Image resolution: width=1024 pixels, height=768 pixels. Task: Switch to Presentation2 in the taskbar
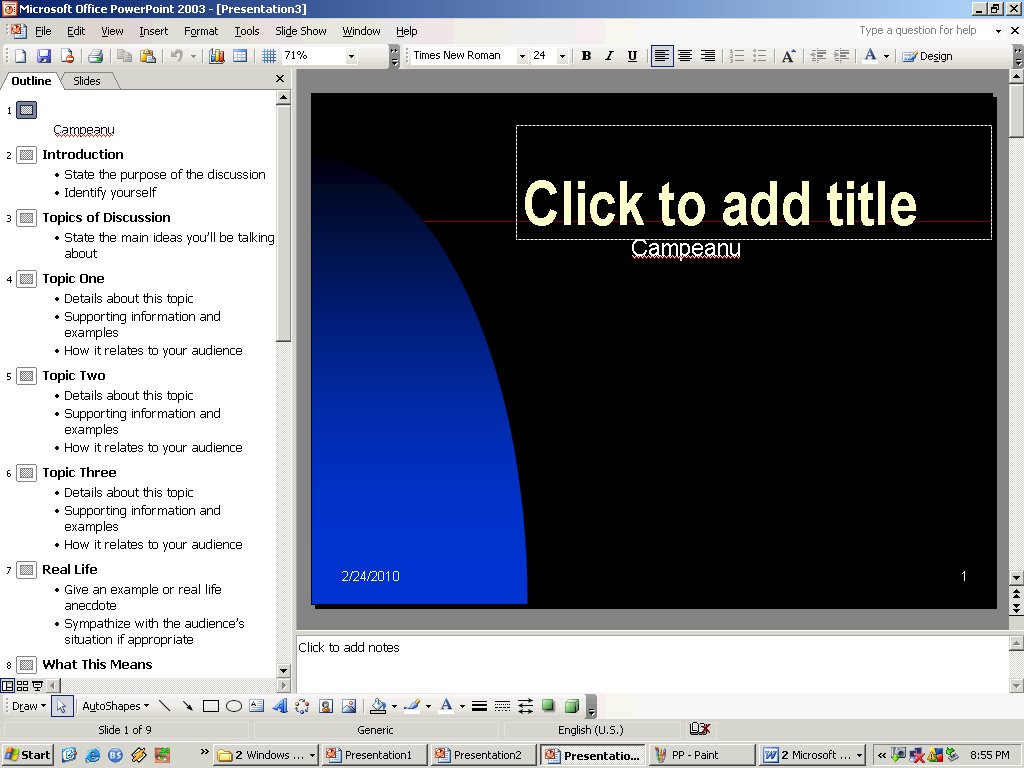click(484, 755)
